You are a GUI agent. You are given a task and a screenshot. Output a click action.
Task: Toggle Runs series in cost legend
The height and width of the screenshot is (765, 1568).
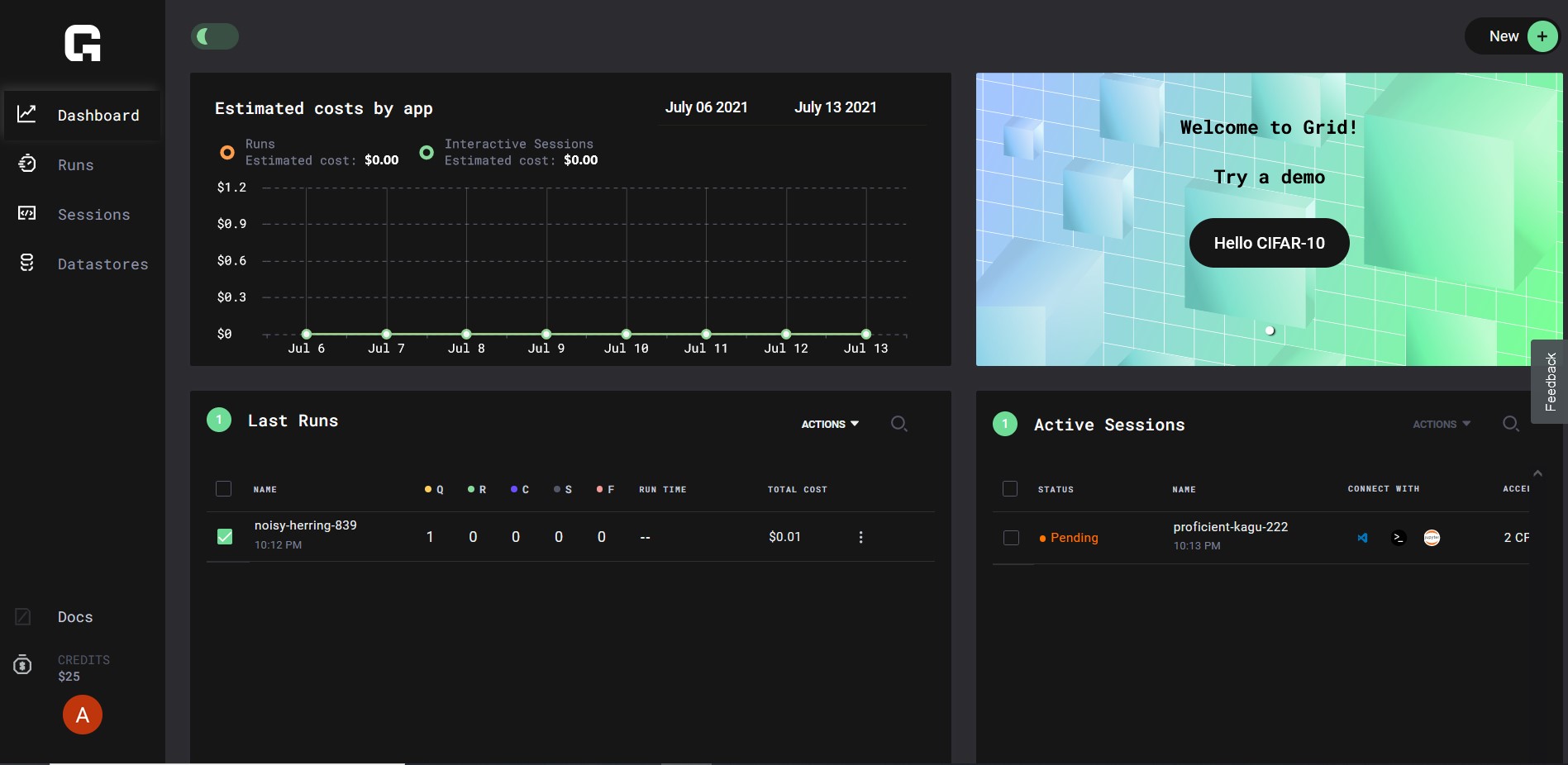308,152
